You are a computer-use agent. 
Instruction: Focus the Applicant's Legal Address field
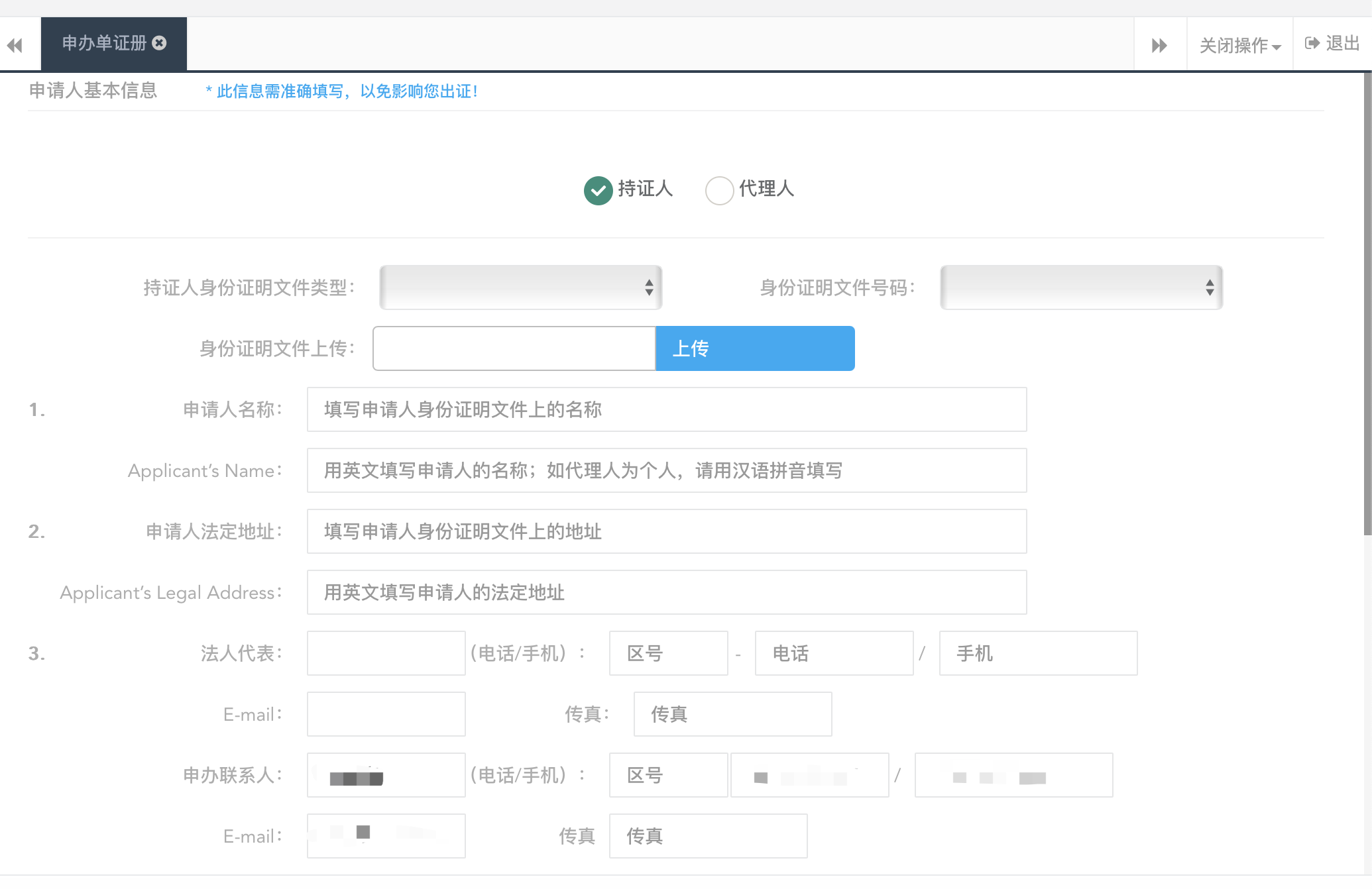click(x=666, y=592)
